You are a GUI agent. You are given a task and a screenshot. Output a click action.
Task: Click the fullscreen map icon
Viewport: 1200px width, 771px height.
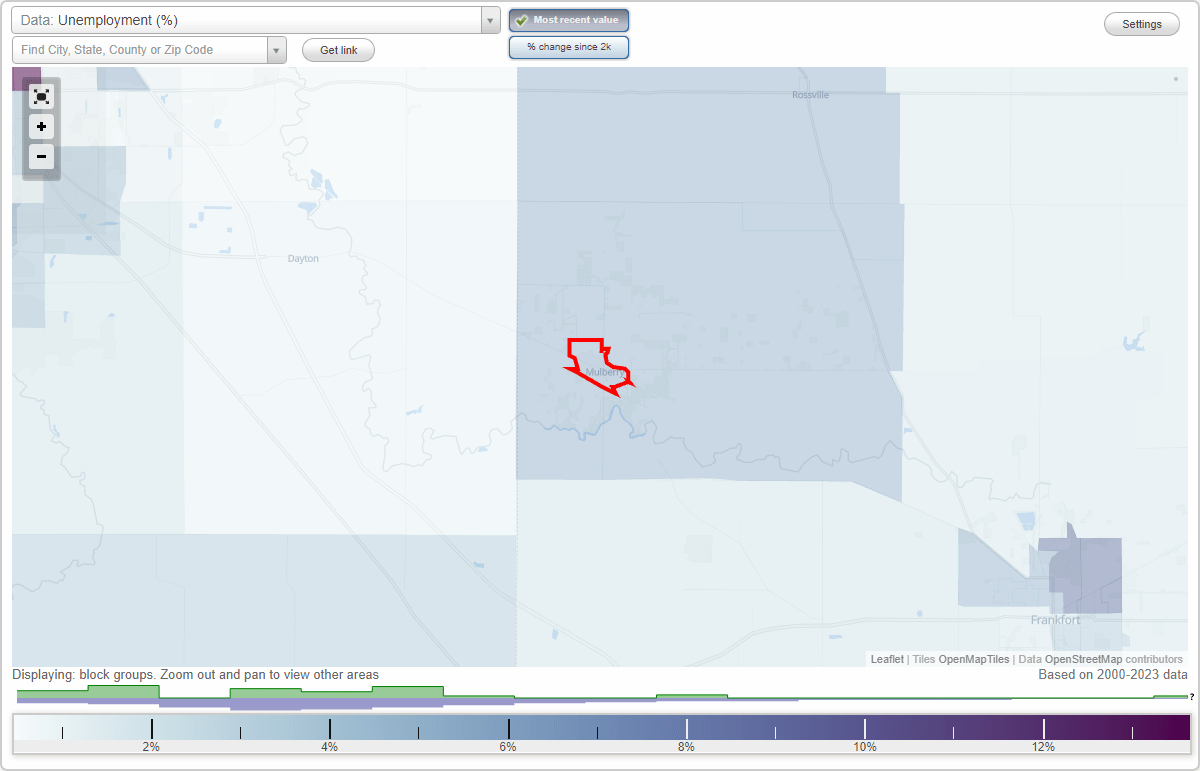coord(41,96)
